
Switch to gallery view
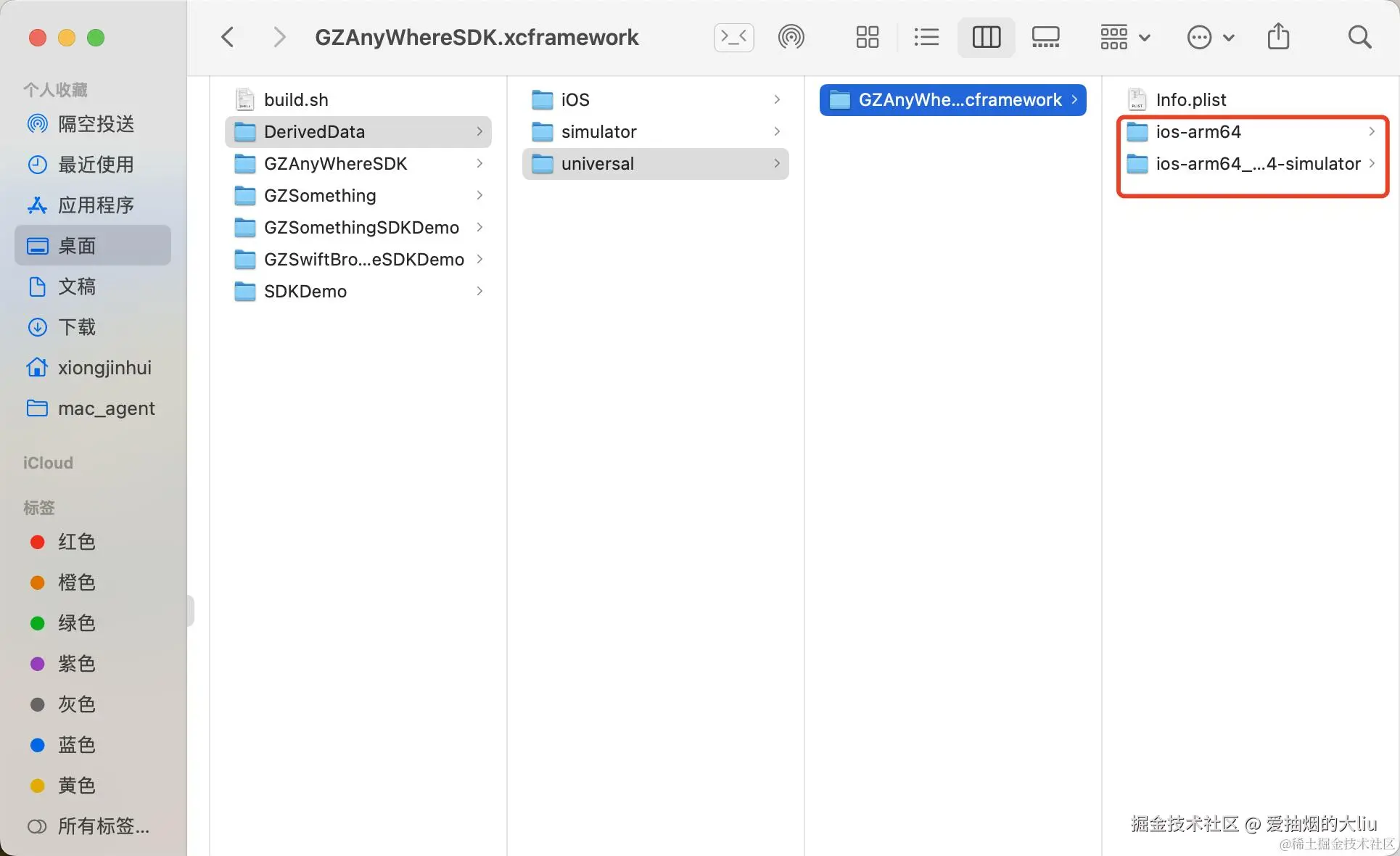pos(1045,37)
